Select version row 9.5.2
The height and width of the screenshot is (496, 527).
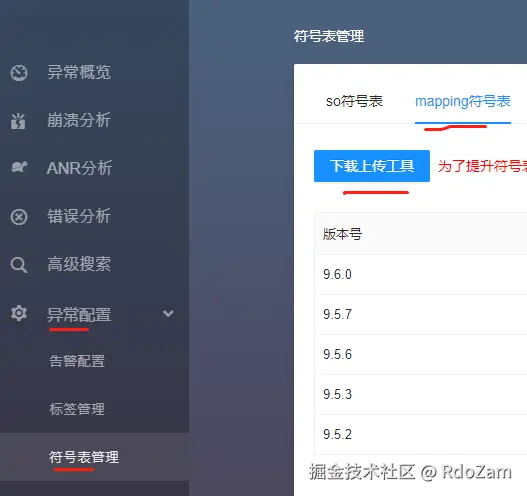point(421,434)
